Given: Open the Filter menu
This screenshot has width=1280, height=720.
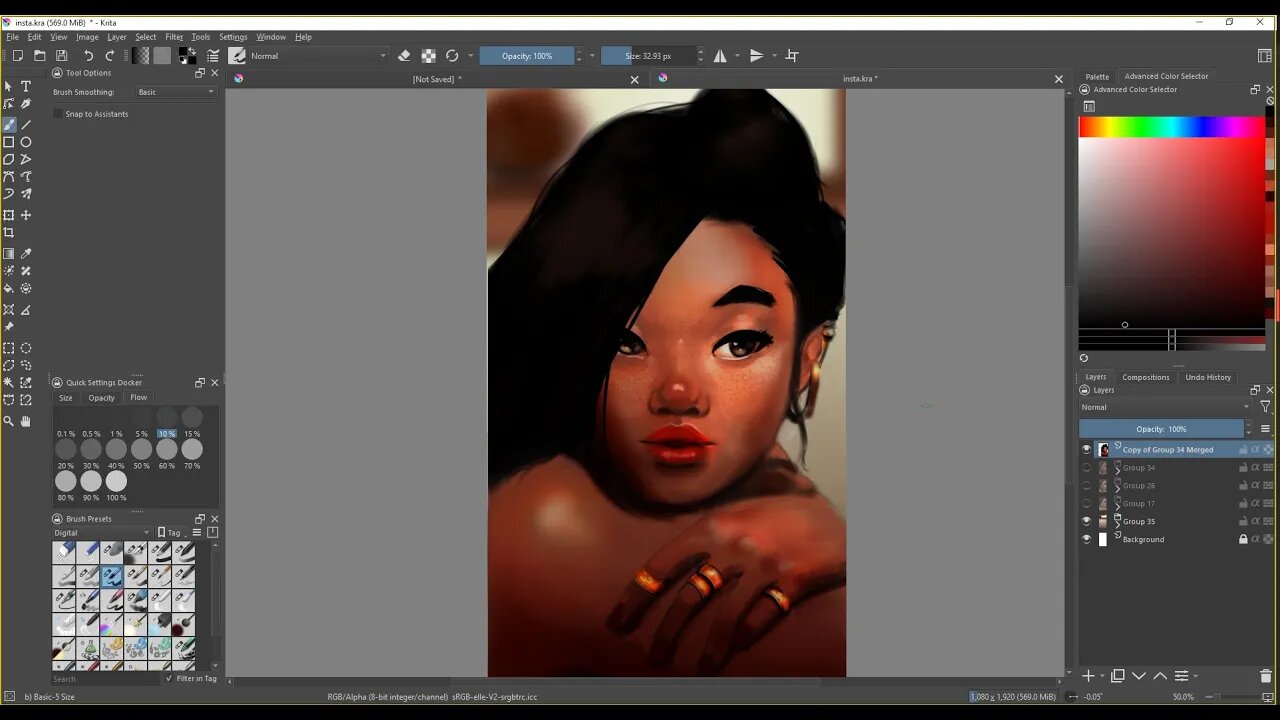Looking at the screenshot, I should 174,37.
